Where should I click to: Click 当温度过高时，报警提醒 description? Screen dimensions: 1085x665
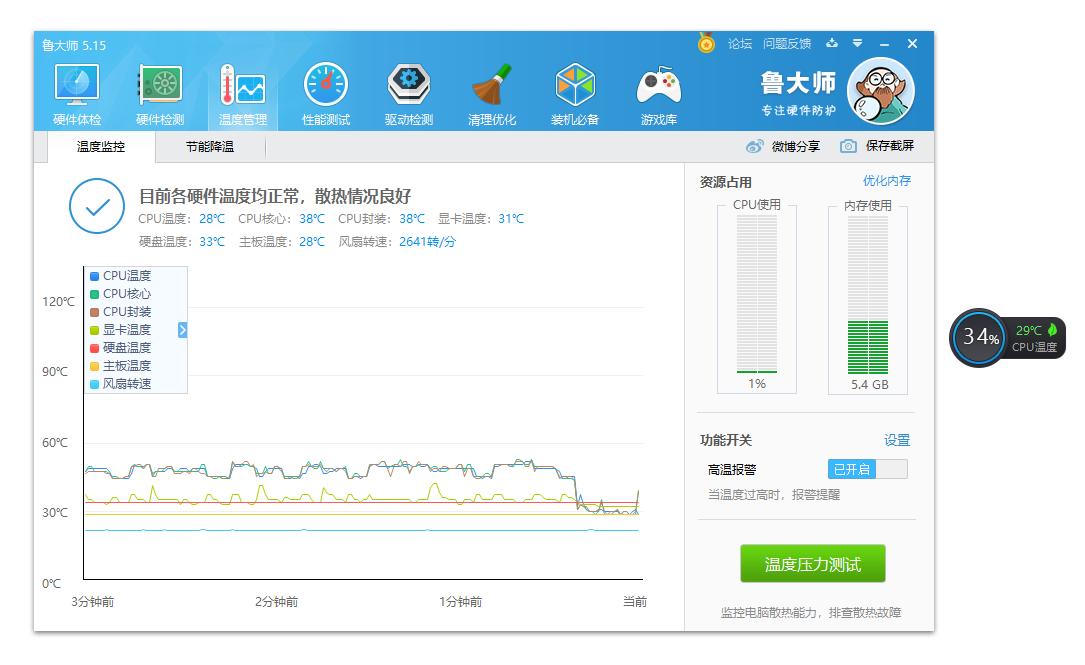774,495
